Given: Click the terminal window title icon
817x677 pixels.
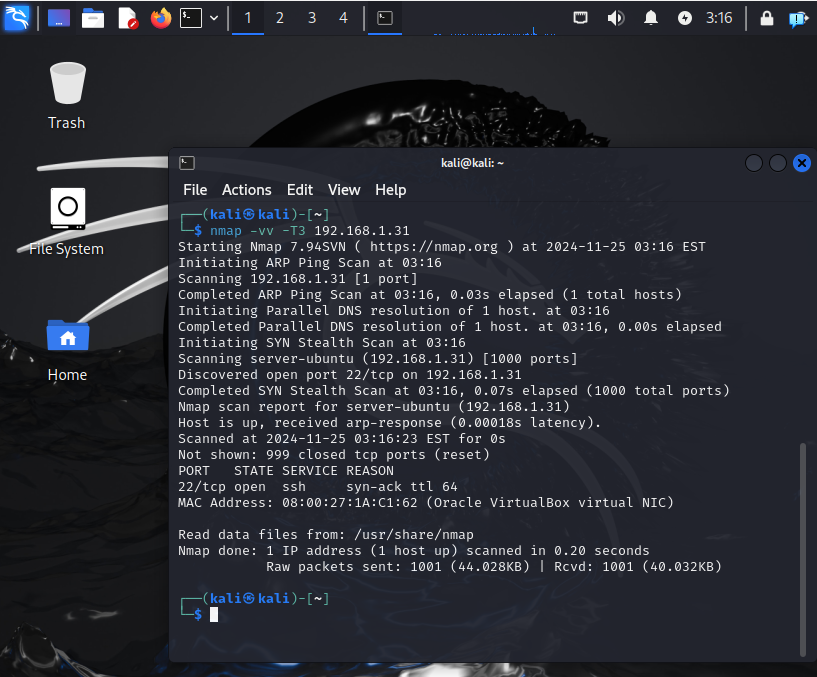Looking at the screenshot, I should pos(187,163).
